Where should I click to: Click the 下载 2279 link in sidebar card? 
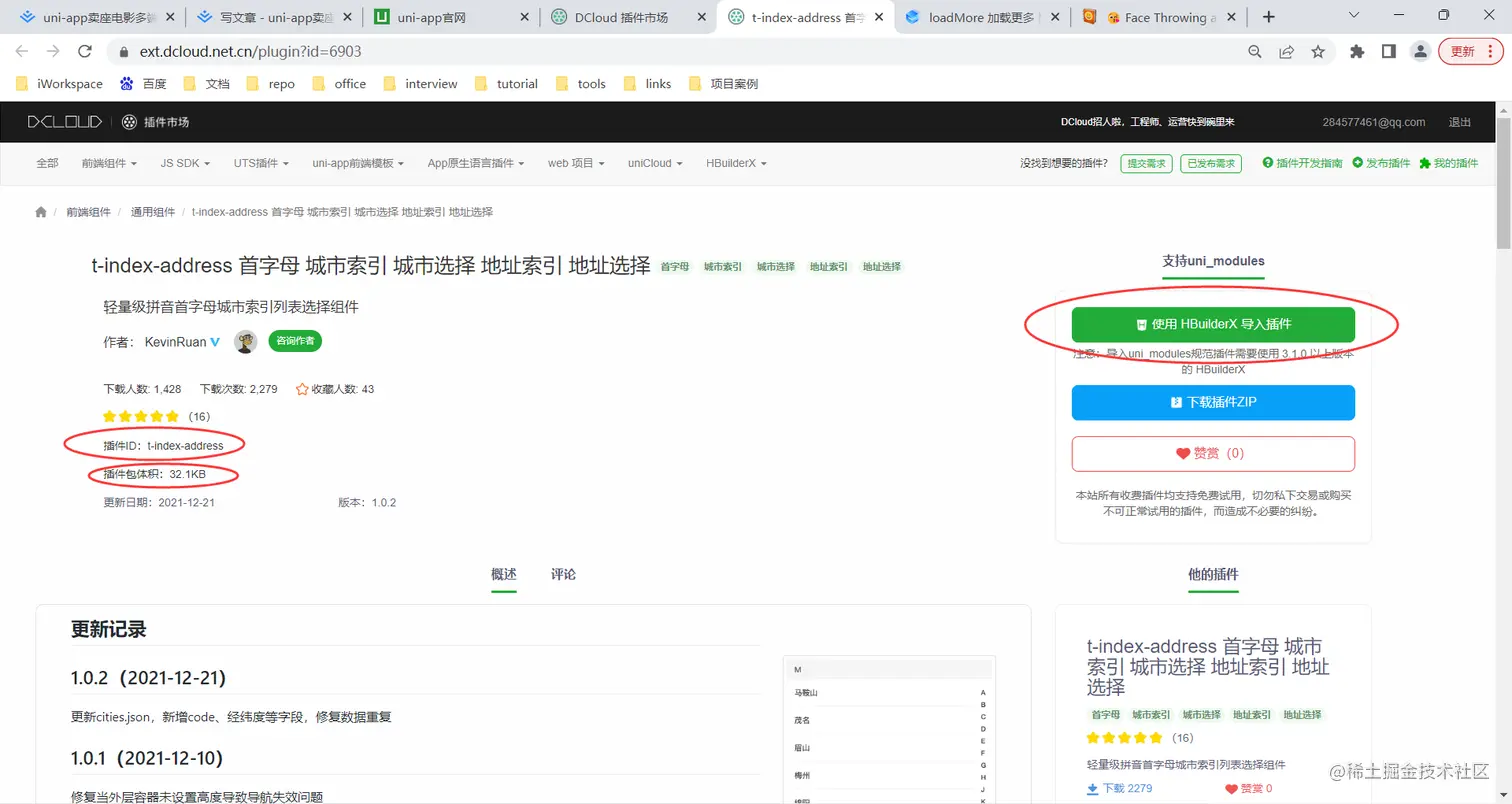1120,788
